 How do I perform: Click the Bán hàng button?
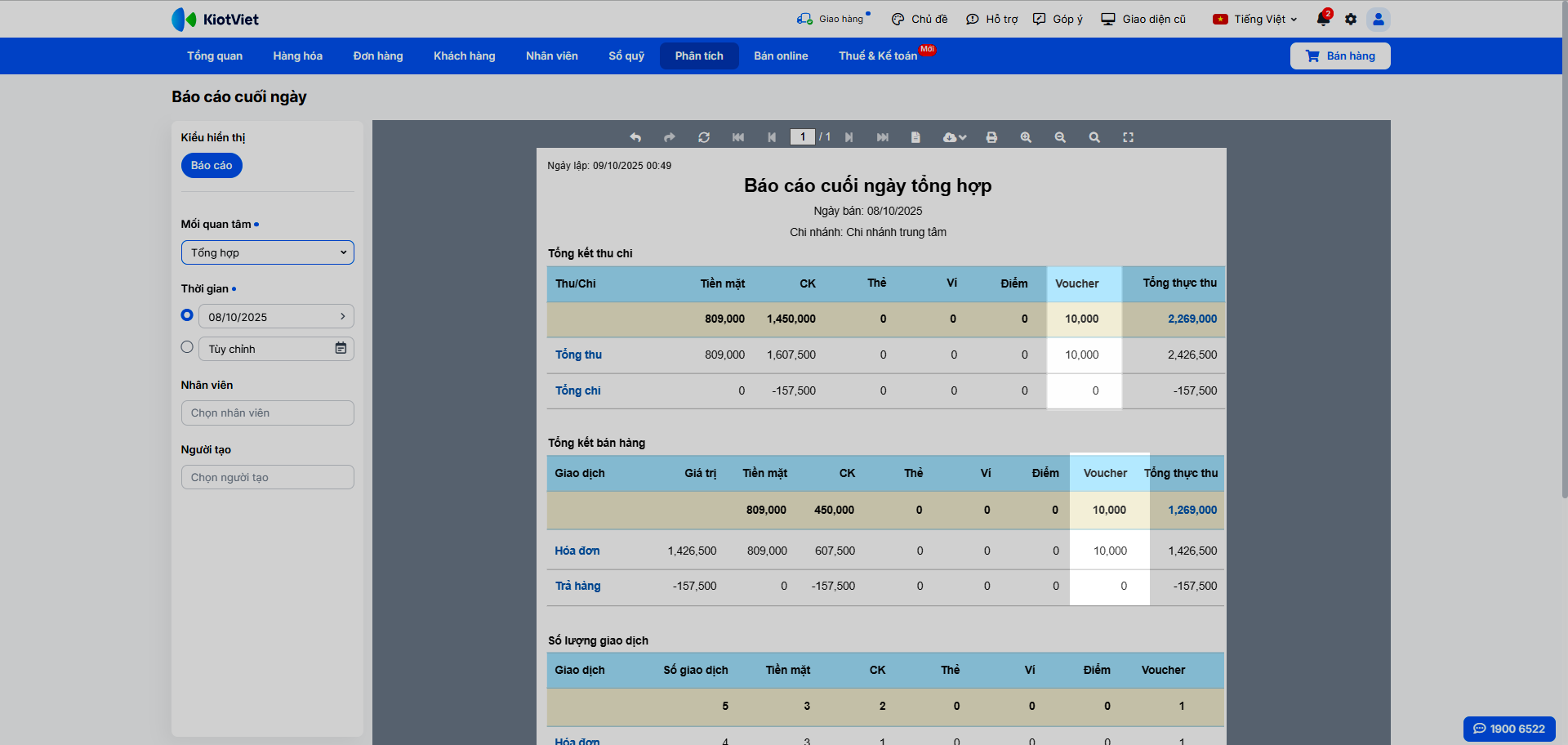click(x=1340, y=56)
